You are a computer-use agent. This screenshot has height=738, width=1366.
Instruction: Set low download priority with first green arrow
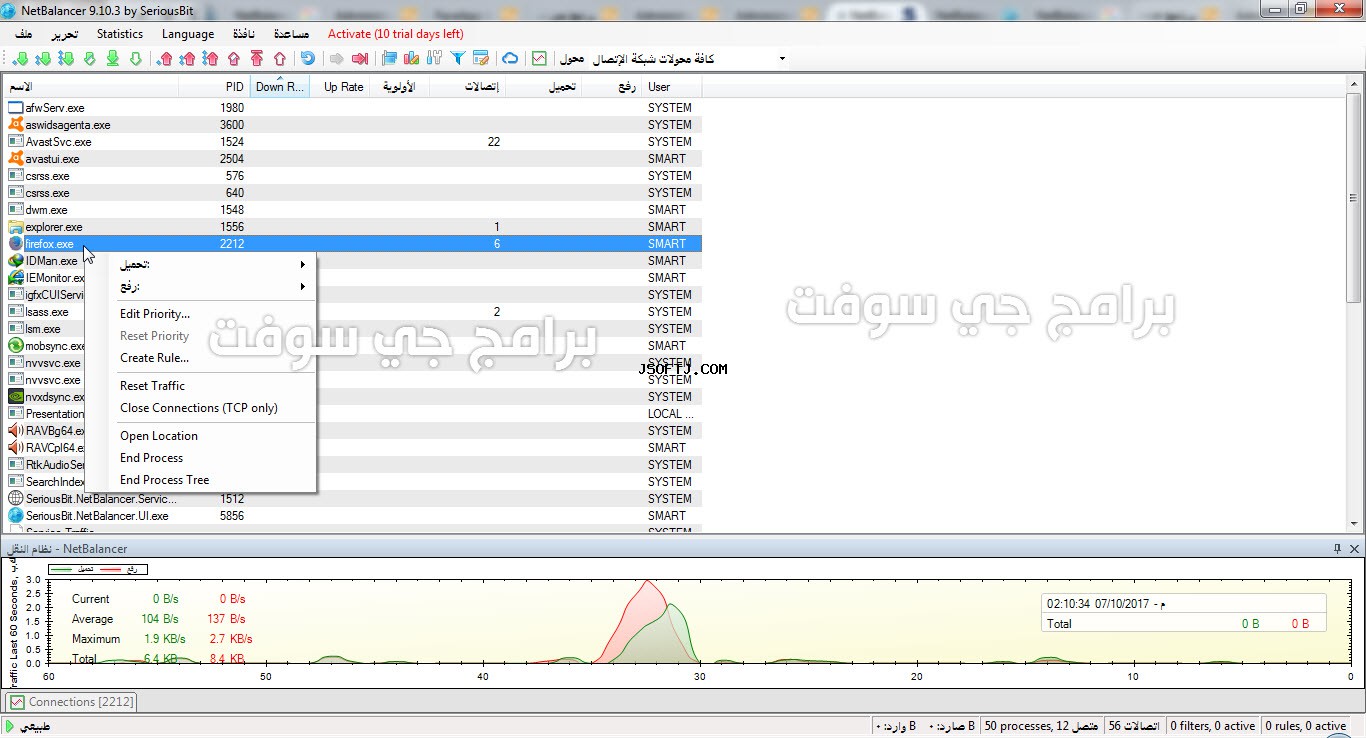[20, 59]
